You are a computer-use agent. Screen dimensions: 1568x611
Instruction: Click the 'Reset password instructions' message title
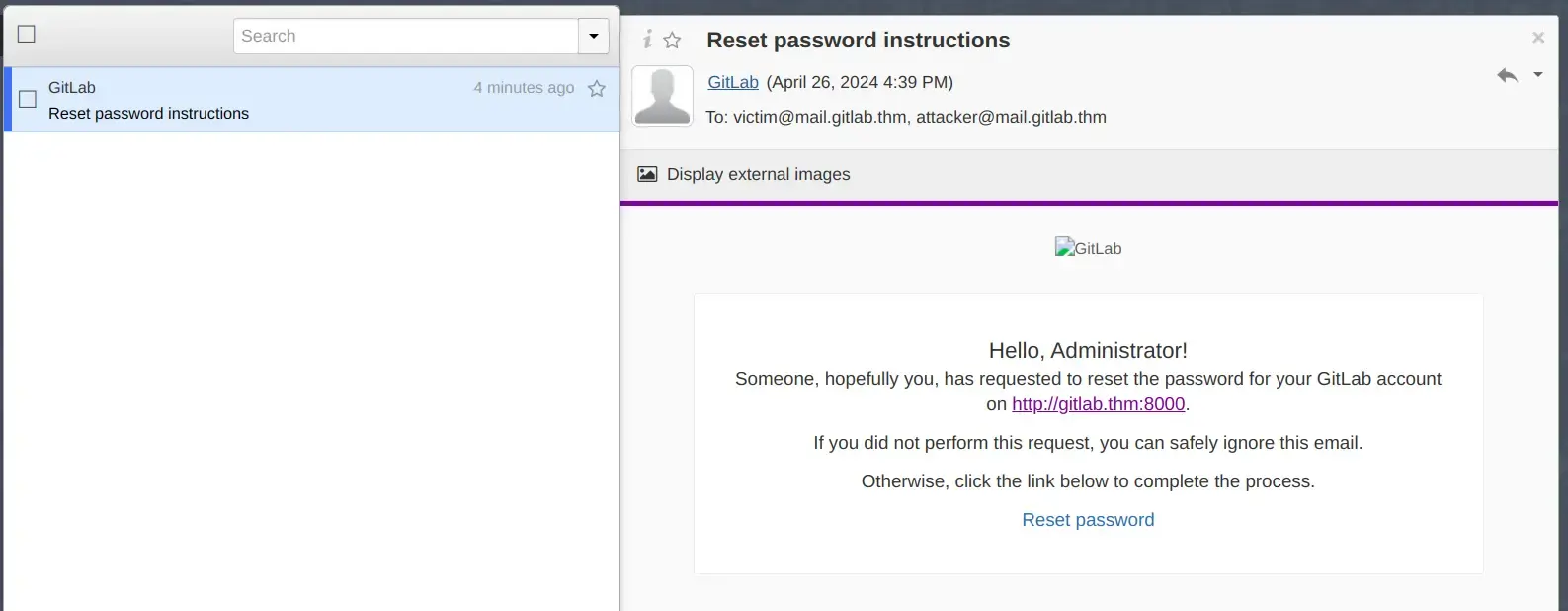859,40
